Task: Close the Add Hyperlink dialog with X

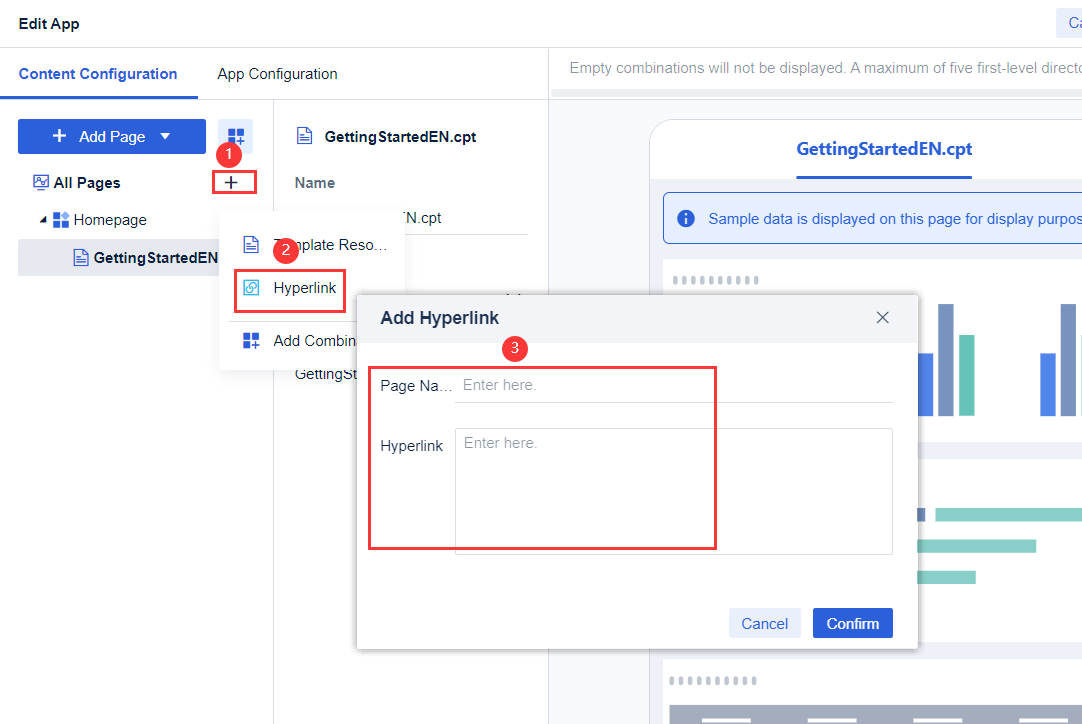Action: tap(883, 317)
